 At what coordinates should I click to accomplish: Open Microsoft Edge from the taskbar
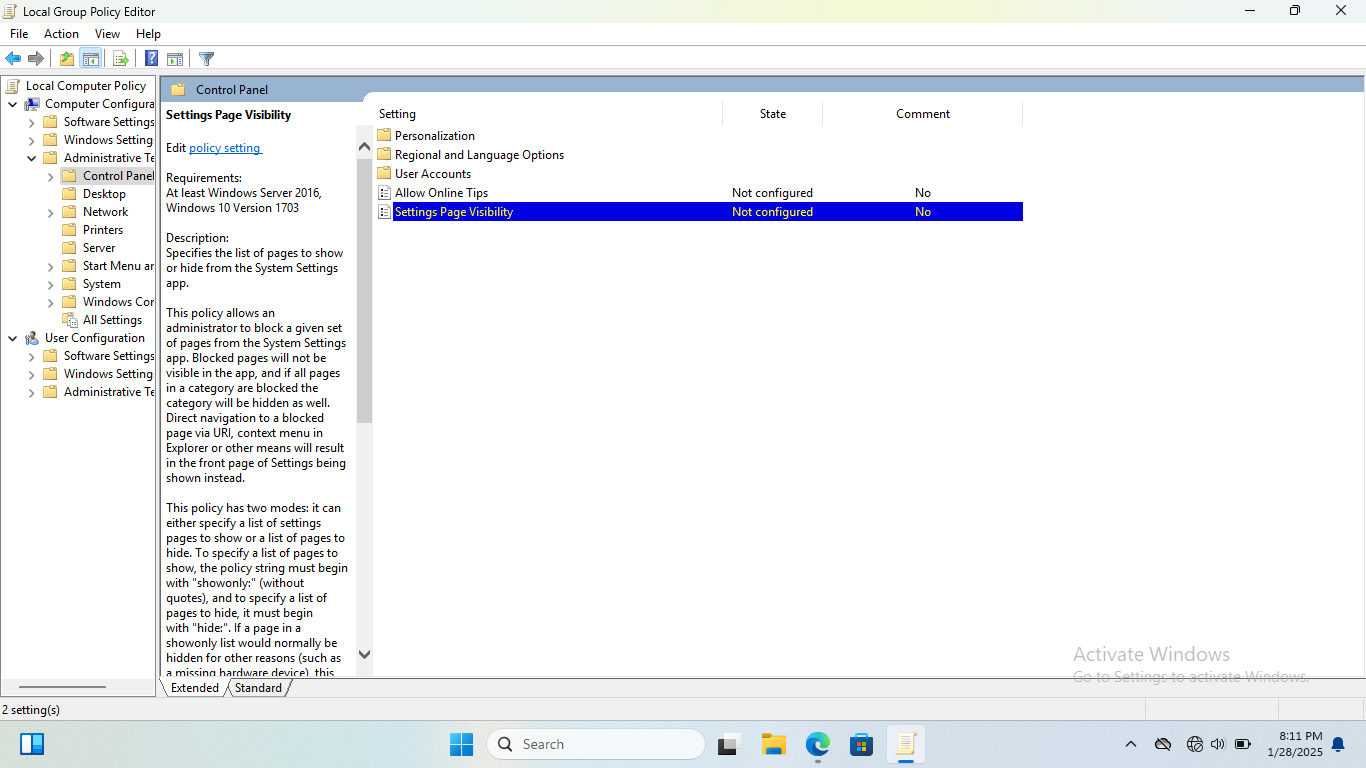coord(818,744)
